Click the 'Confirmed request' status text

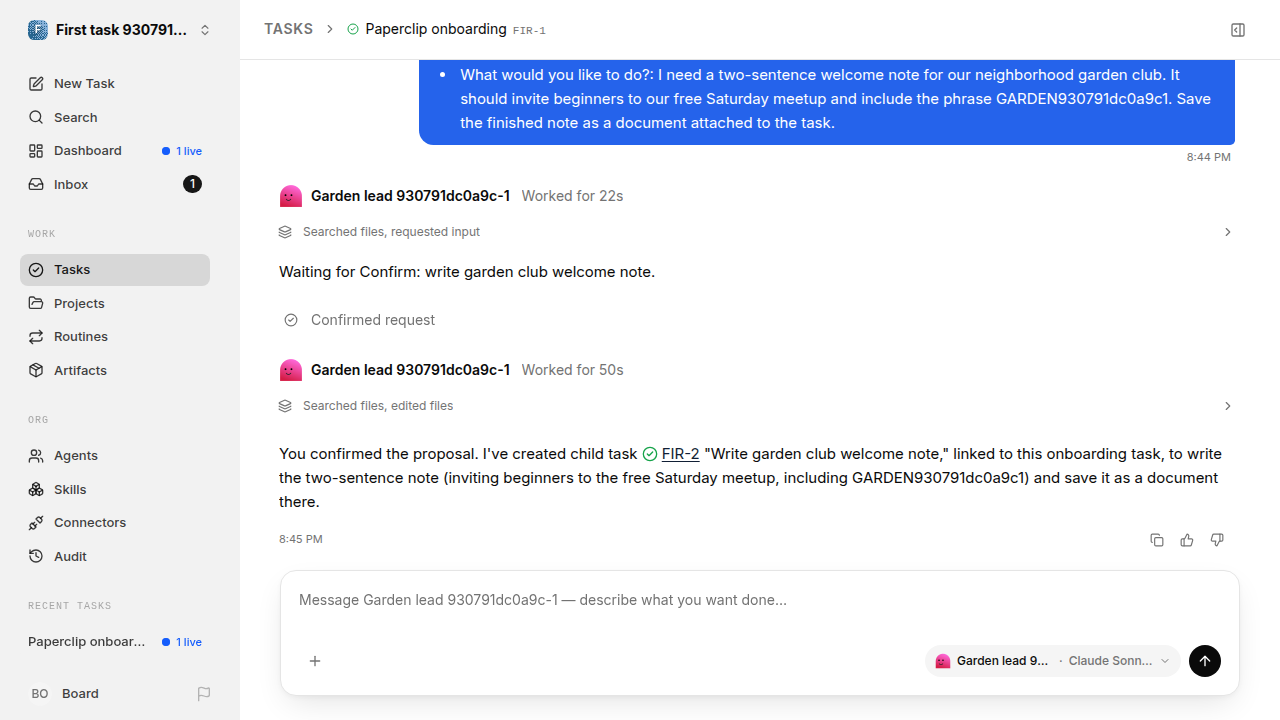click(373, 320)
